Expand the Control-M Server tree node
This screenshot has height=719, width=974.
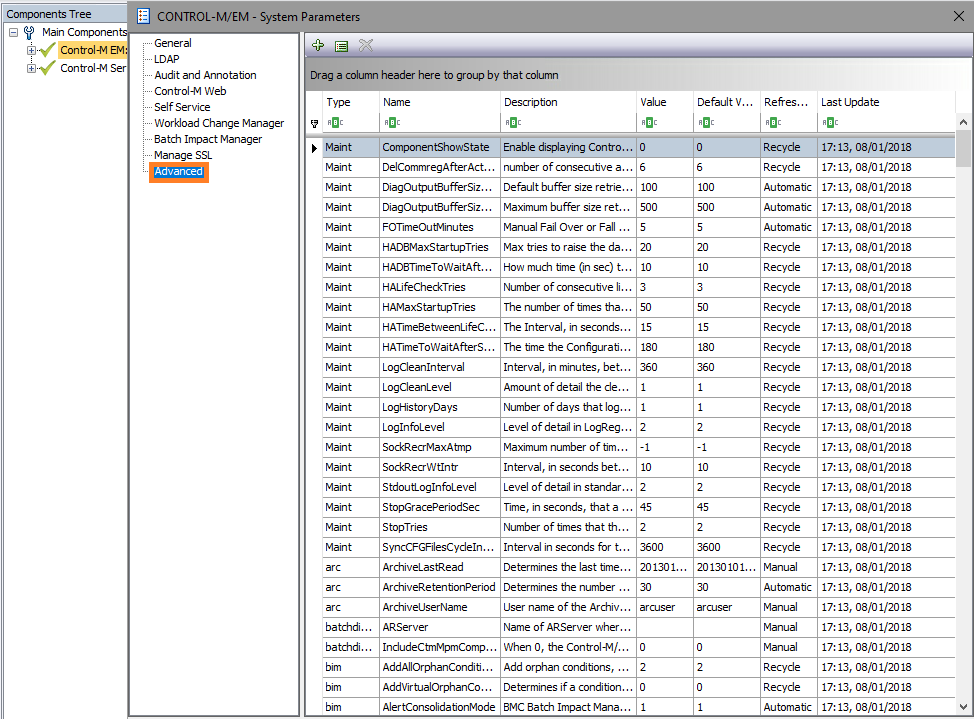(x=30, y=68)
